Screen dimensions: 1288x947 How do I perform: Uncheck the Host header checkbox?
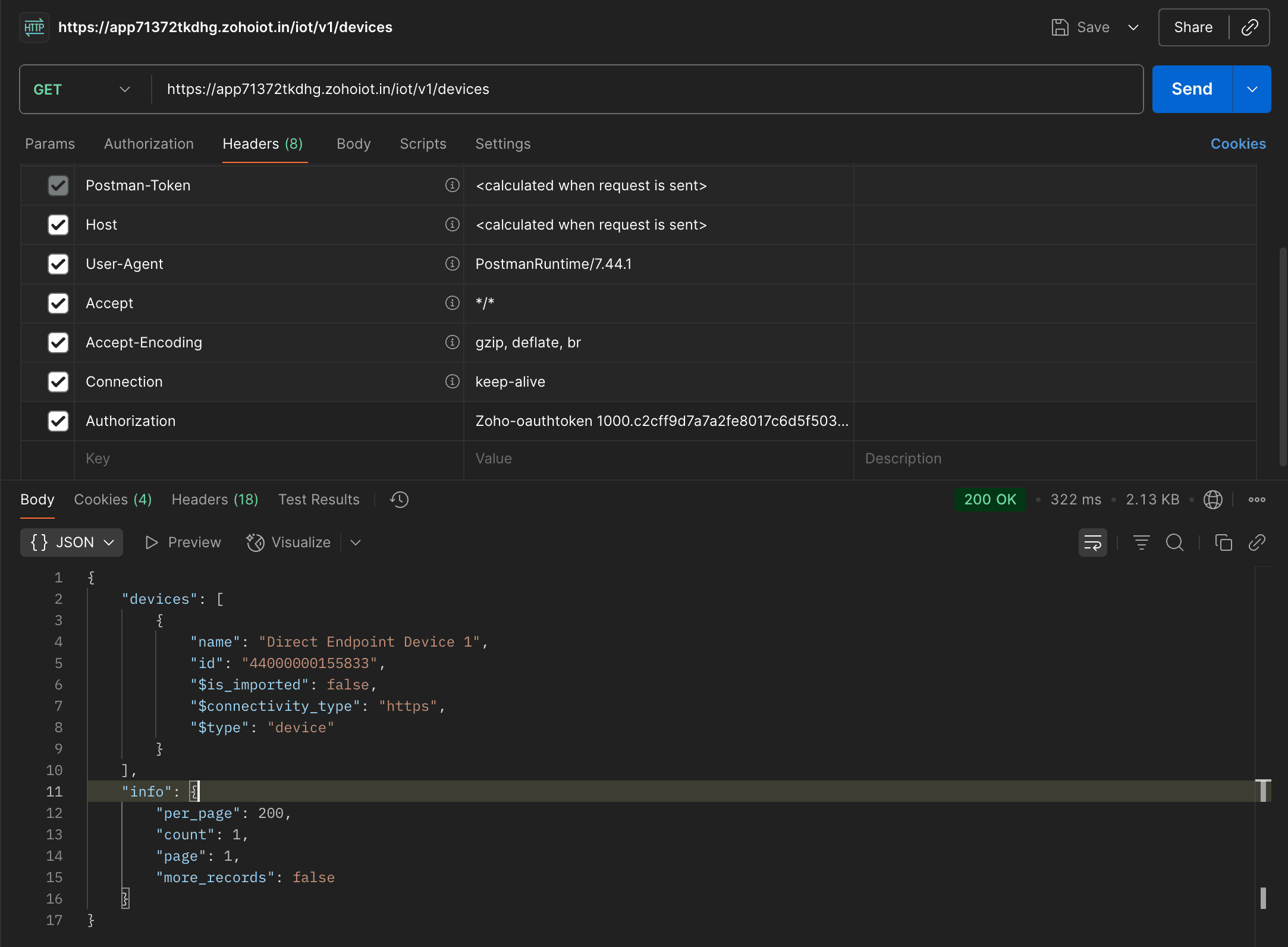pos(58,225)
